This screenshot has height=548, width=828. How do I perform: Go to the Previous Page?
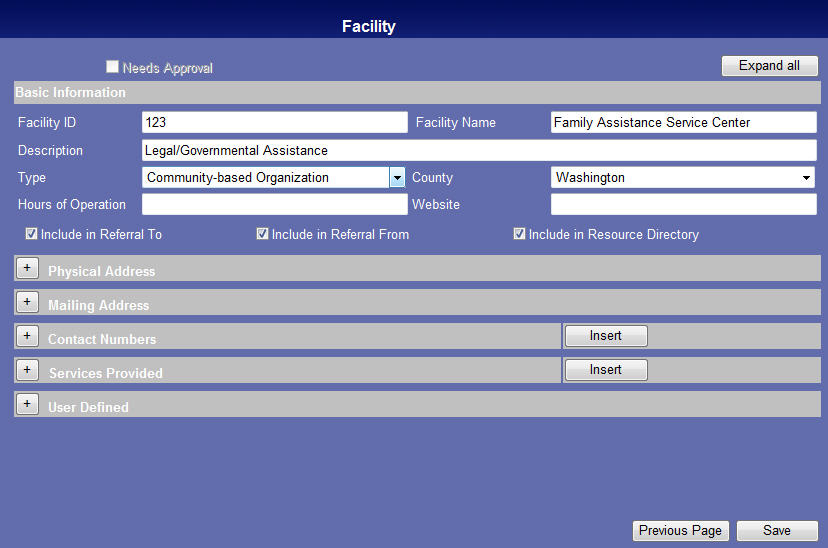[681, 531]
